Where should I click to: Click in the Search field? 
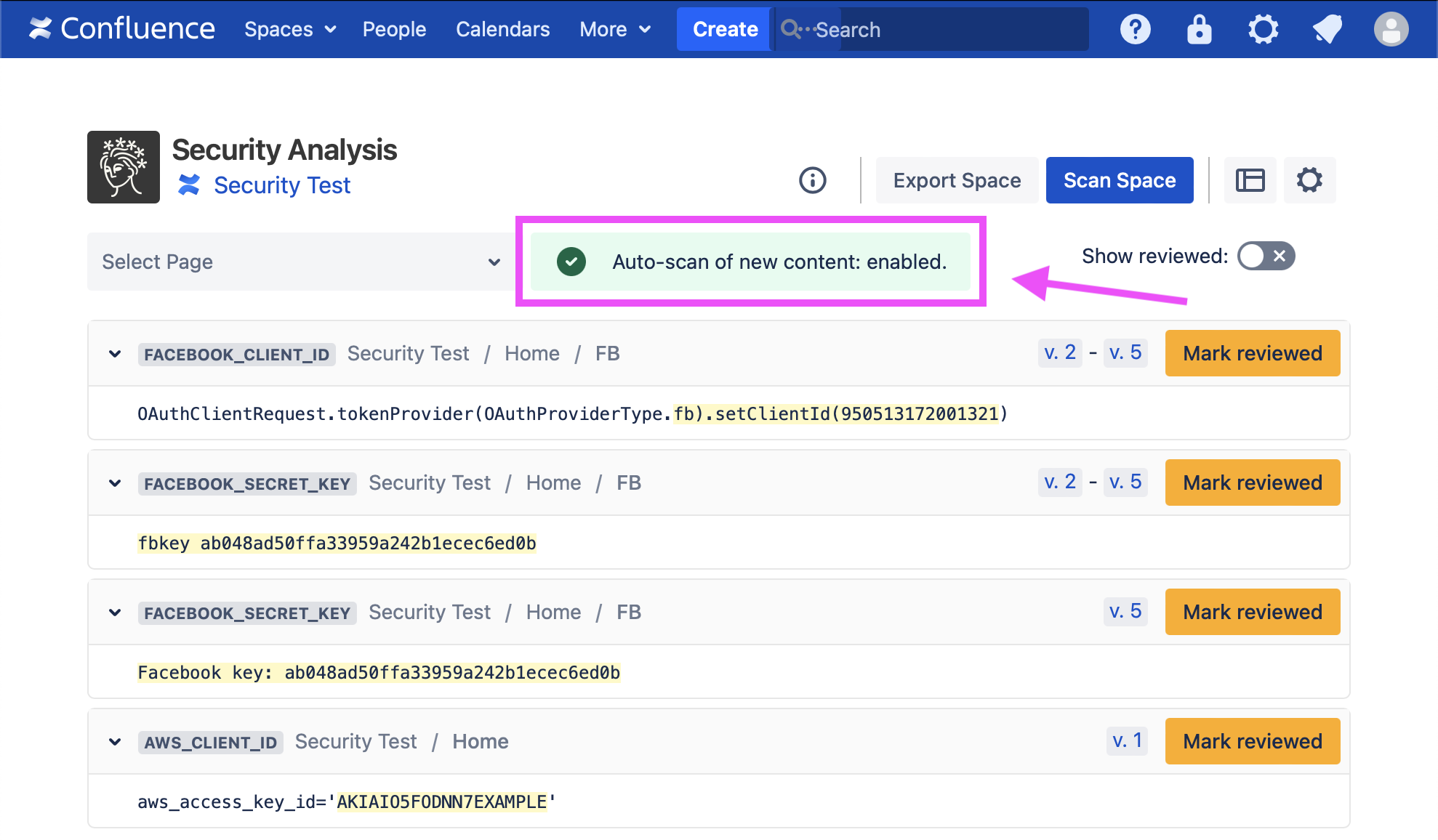point(945,29)
